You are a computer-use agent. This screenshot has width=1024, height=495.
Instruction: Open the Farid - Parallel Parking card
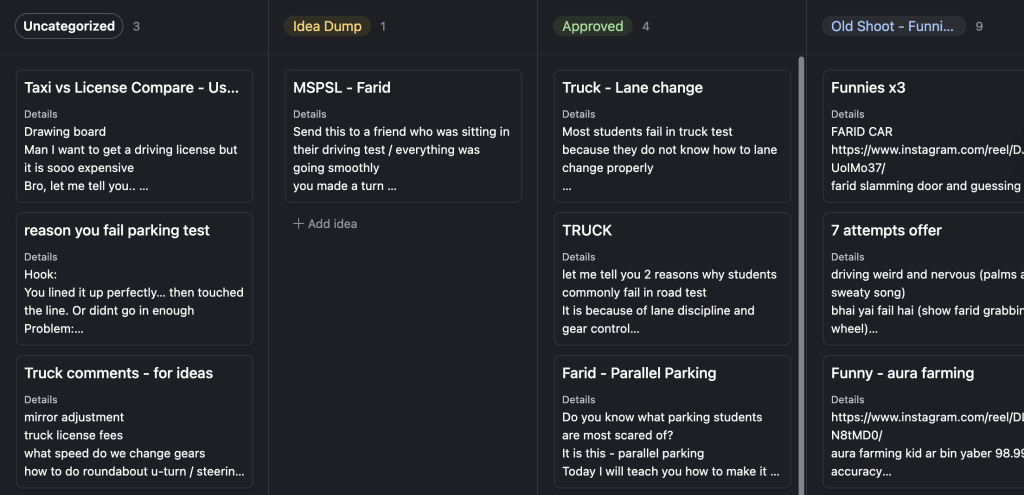tap(639, 373)
